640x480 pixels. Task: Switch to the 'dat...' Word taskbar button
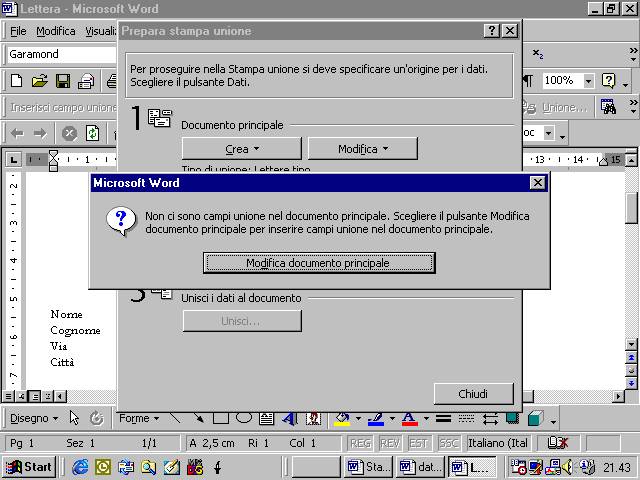[420, 467]
